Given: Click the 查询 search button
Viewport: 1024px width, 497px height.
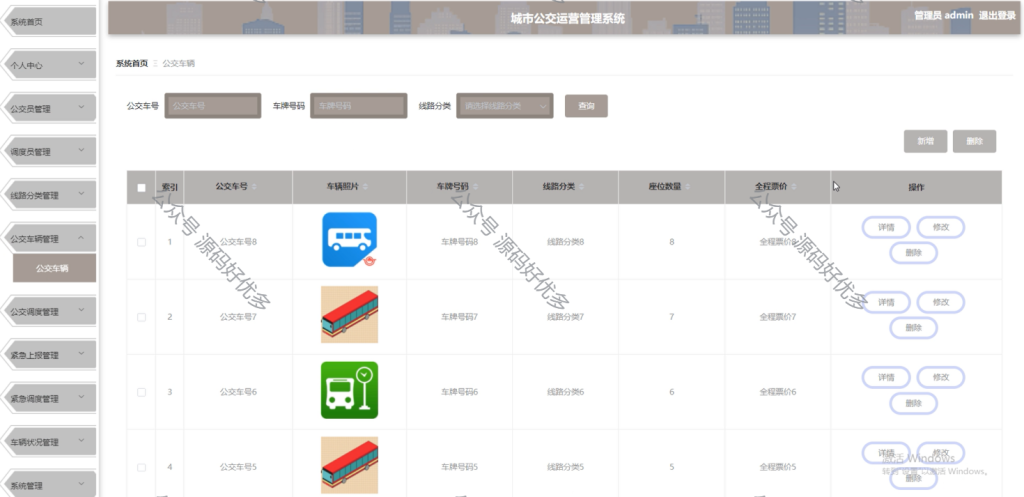Looking at the screenshot, I should click(586, 106).
